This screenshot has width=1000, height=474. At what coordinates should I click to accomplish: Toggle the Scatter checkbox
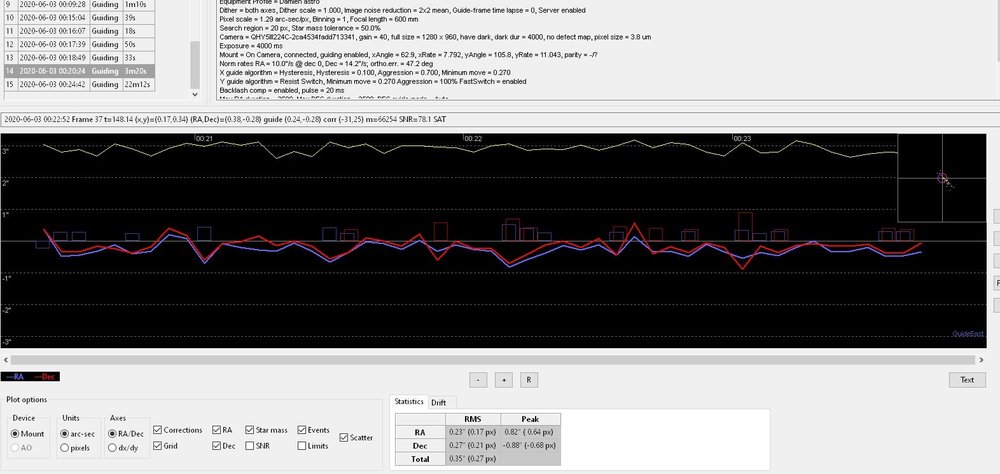[x=344, y=438]
